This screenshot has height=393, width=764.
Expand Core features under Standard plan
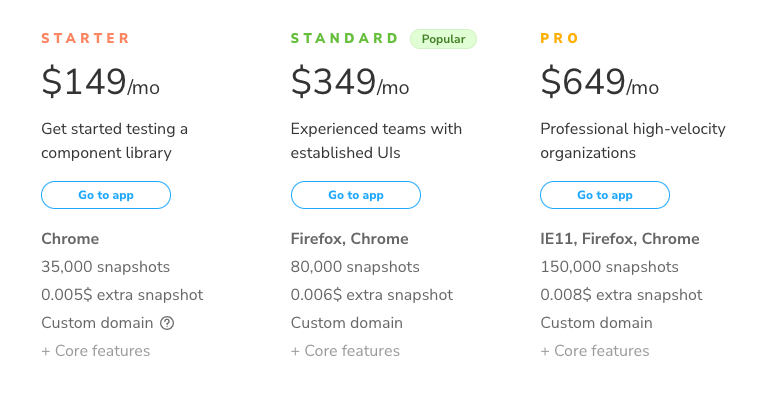pyautogui.click(x=345, y=351)
